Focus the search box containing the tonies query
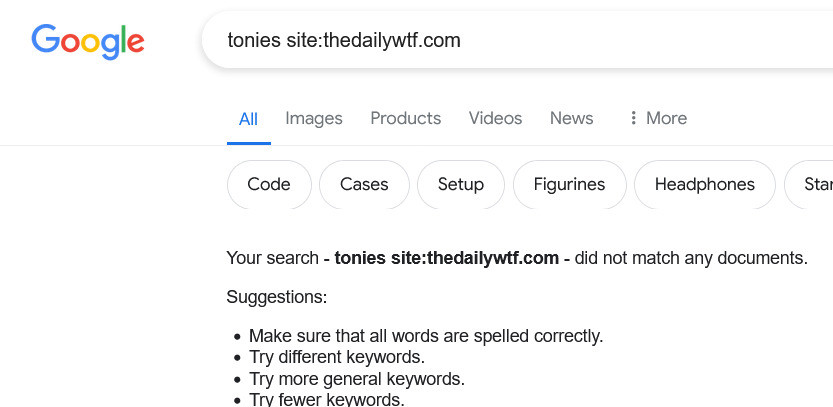Image resolution: width=833 pixels, height=407 pixels. point(500,41)
